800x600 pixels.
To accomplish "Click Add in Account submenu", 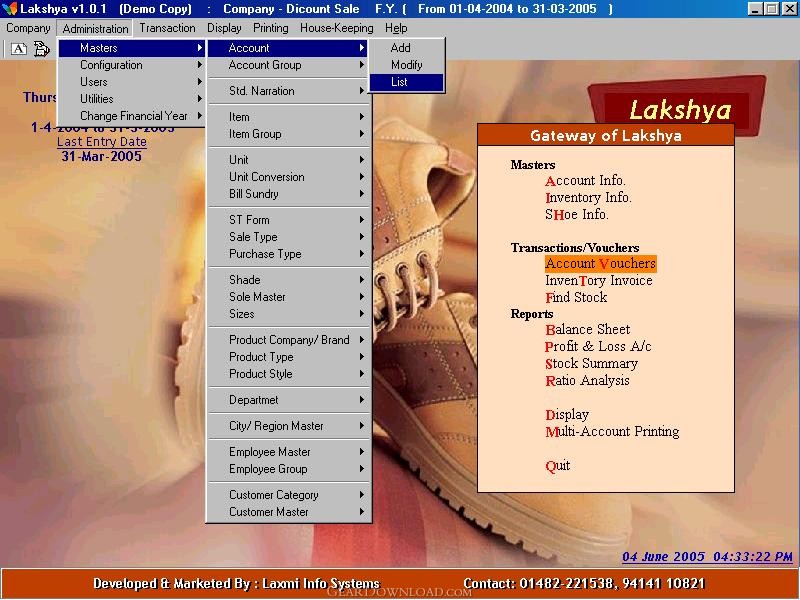I will tap(406, 48).
